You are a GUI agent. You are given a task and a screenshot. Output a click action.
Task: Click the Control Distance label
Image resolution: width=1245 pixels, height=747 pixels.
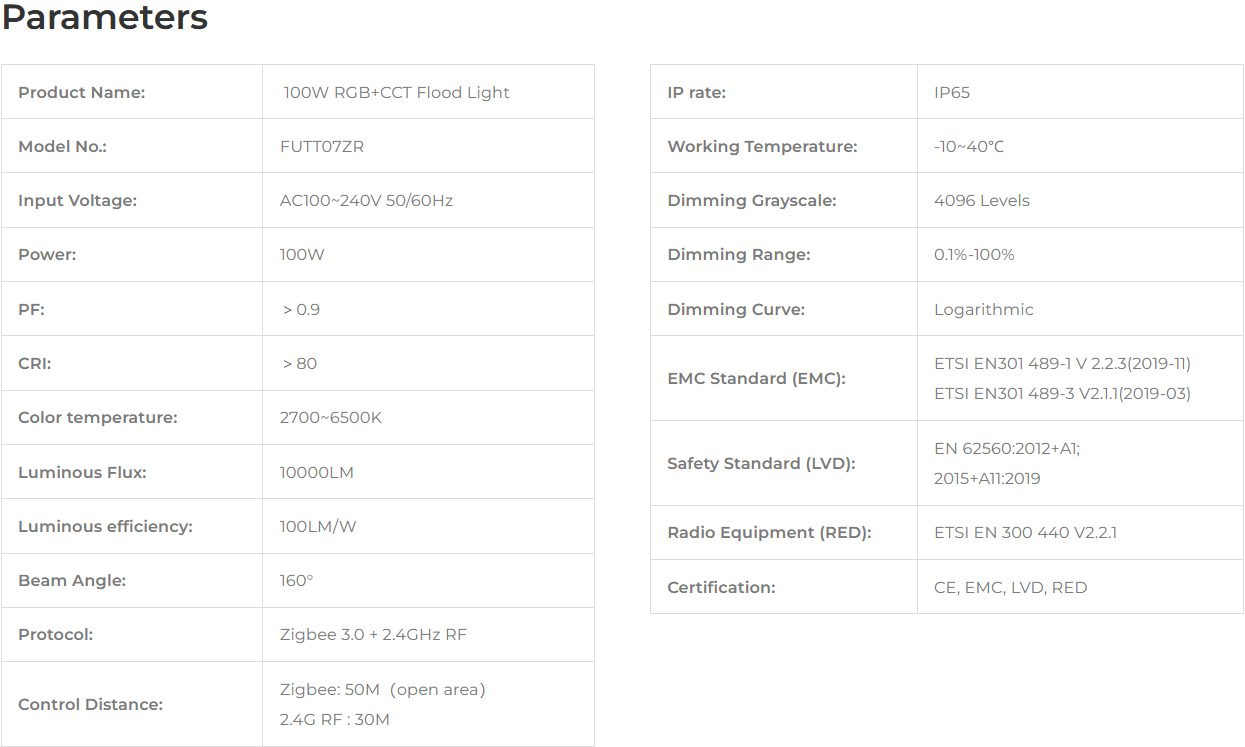(x=90, y=704)
